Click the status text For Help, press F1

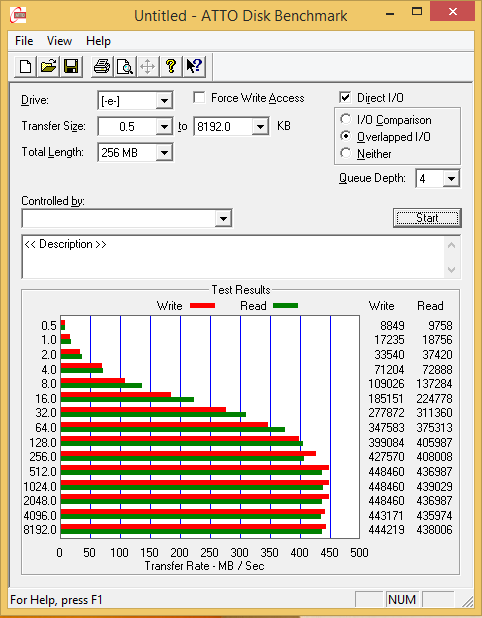click(x=56, y=600)
